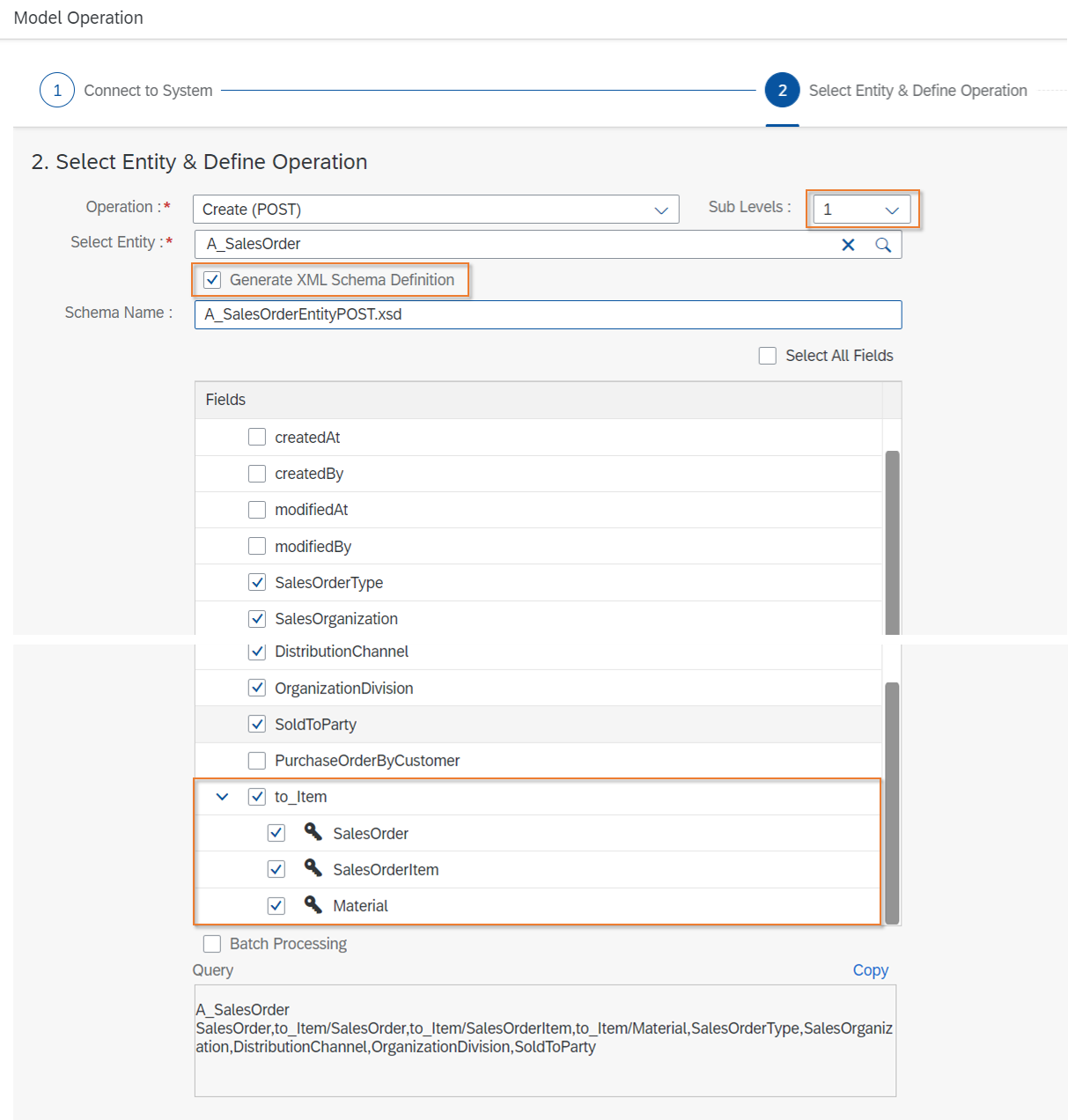The width and height of the screenshot is (1068, 1120).
Task: Open the Sub Levels dropdown
Action: [862, 210]
